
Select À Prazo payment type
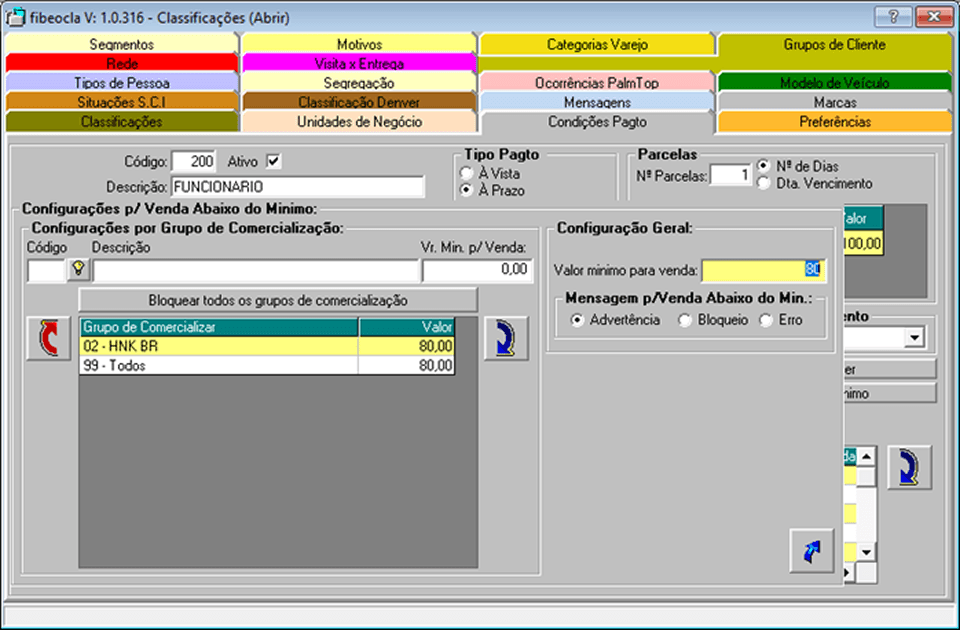(x=467, y=190)
